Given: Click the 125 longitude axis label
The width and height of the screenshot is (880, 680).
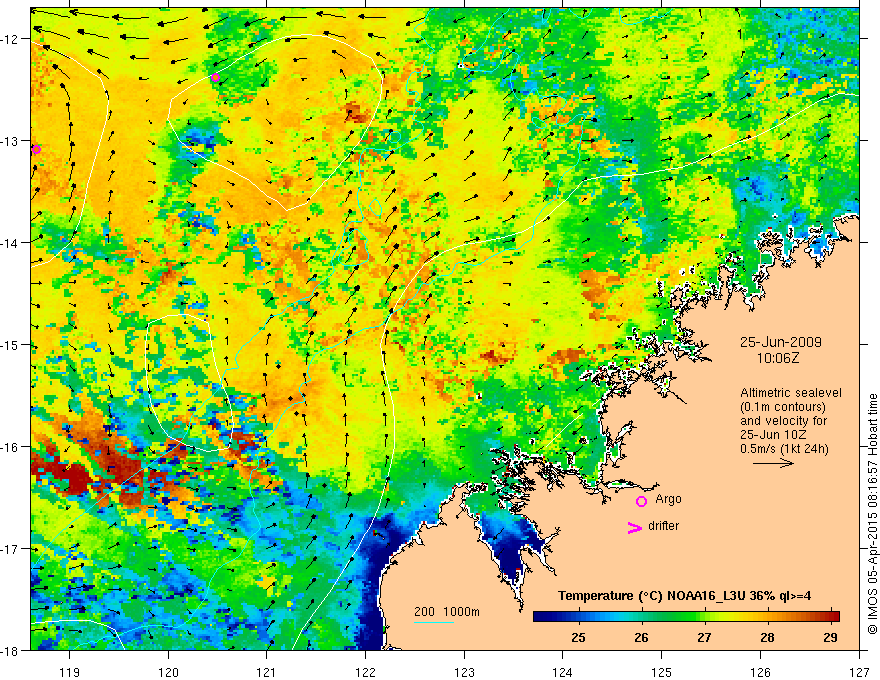Looking at the screenshot, I should tap(662, 672).
